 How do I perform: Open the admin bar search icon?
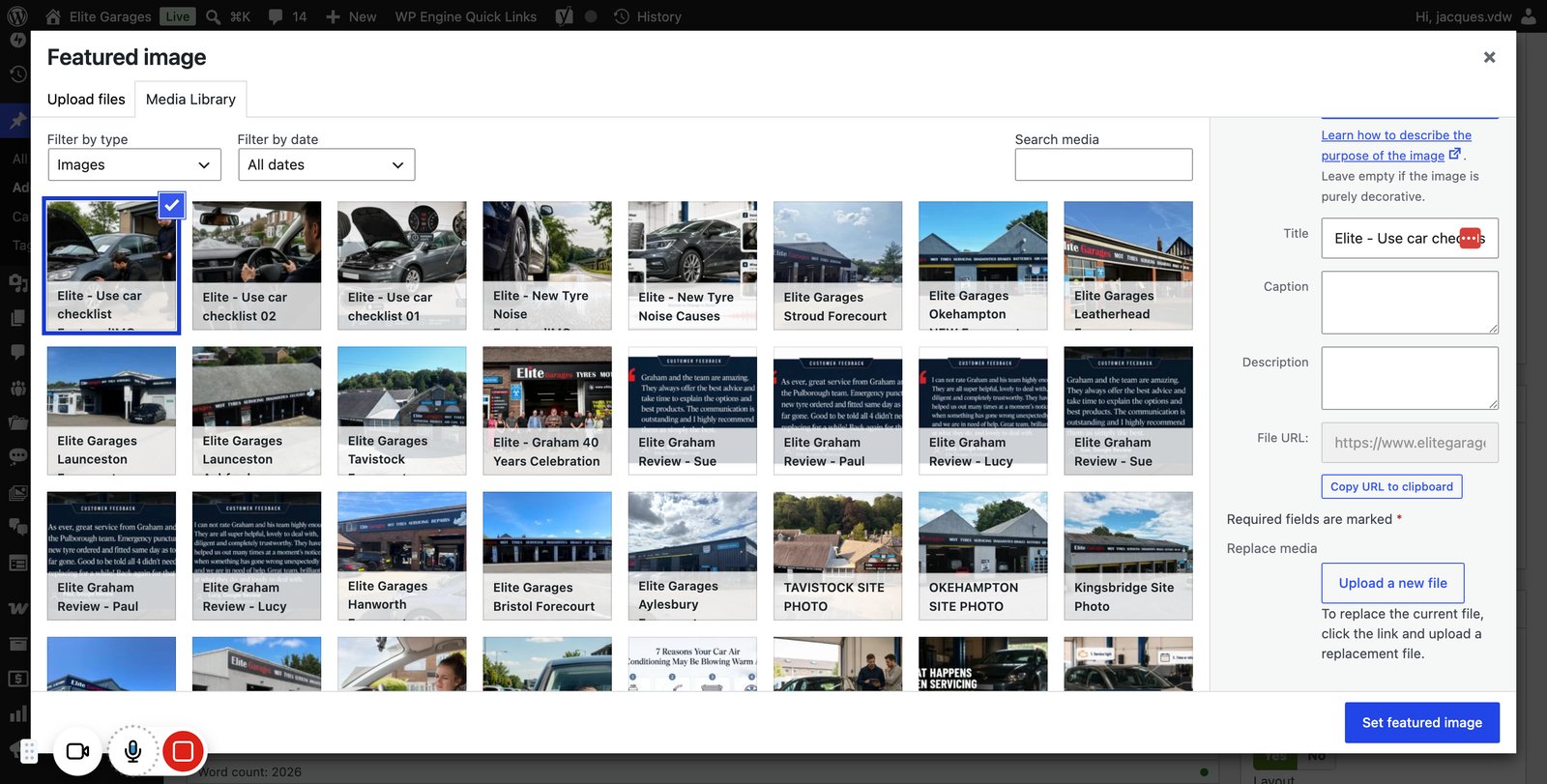click(214, 16)
